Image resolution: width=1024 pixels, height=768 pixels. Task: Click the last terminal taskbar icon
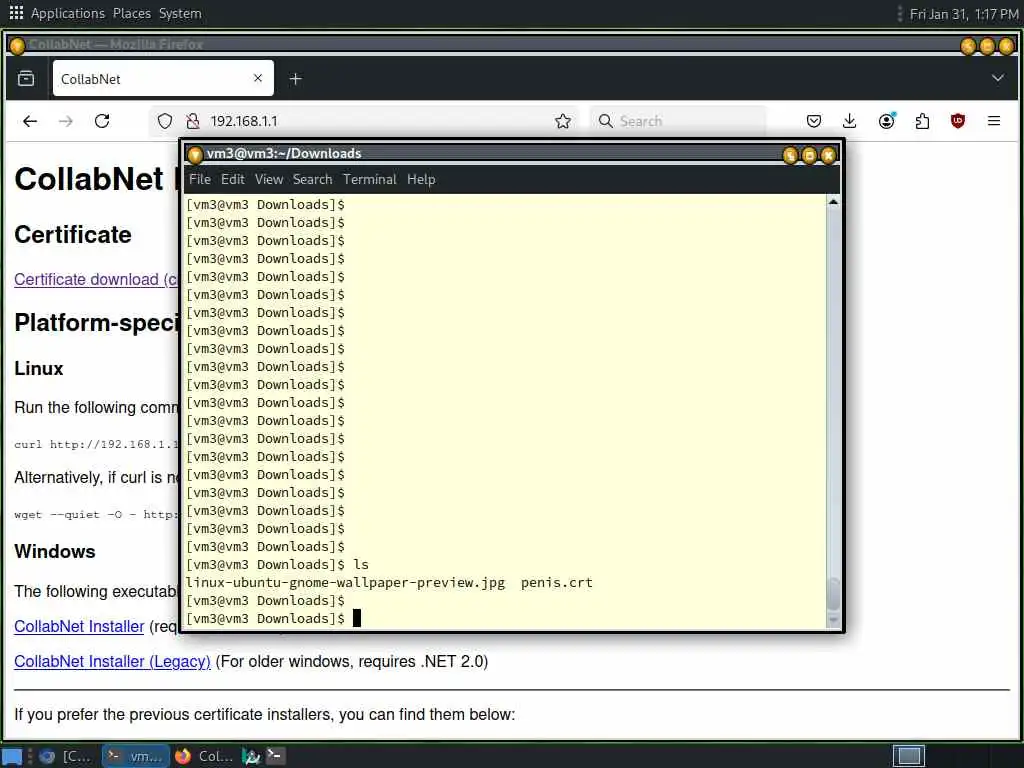click(276, 756)
